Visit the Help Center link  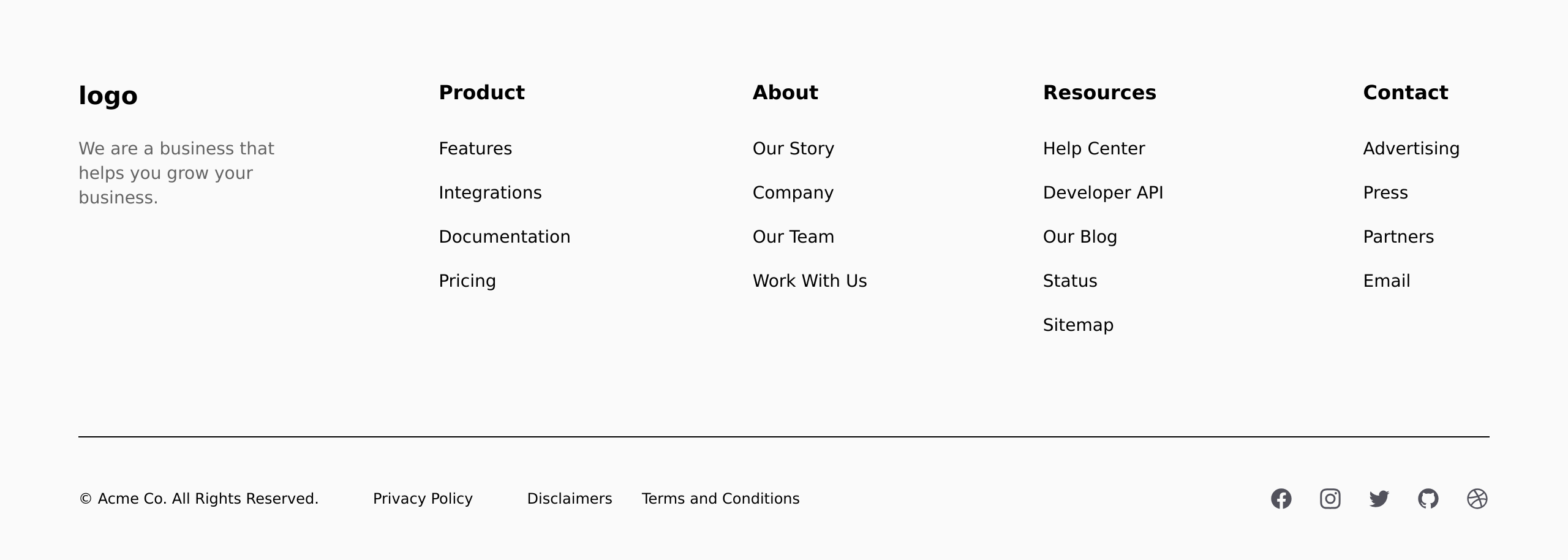pos(1094,149)
